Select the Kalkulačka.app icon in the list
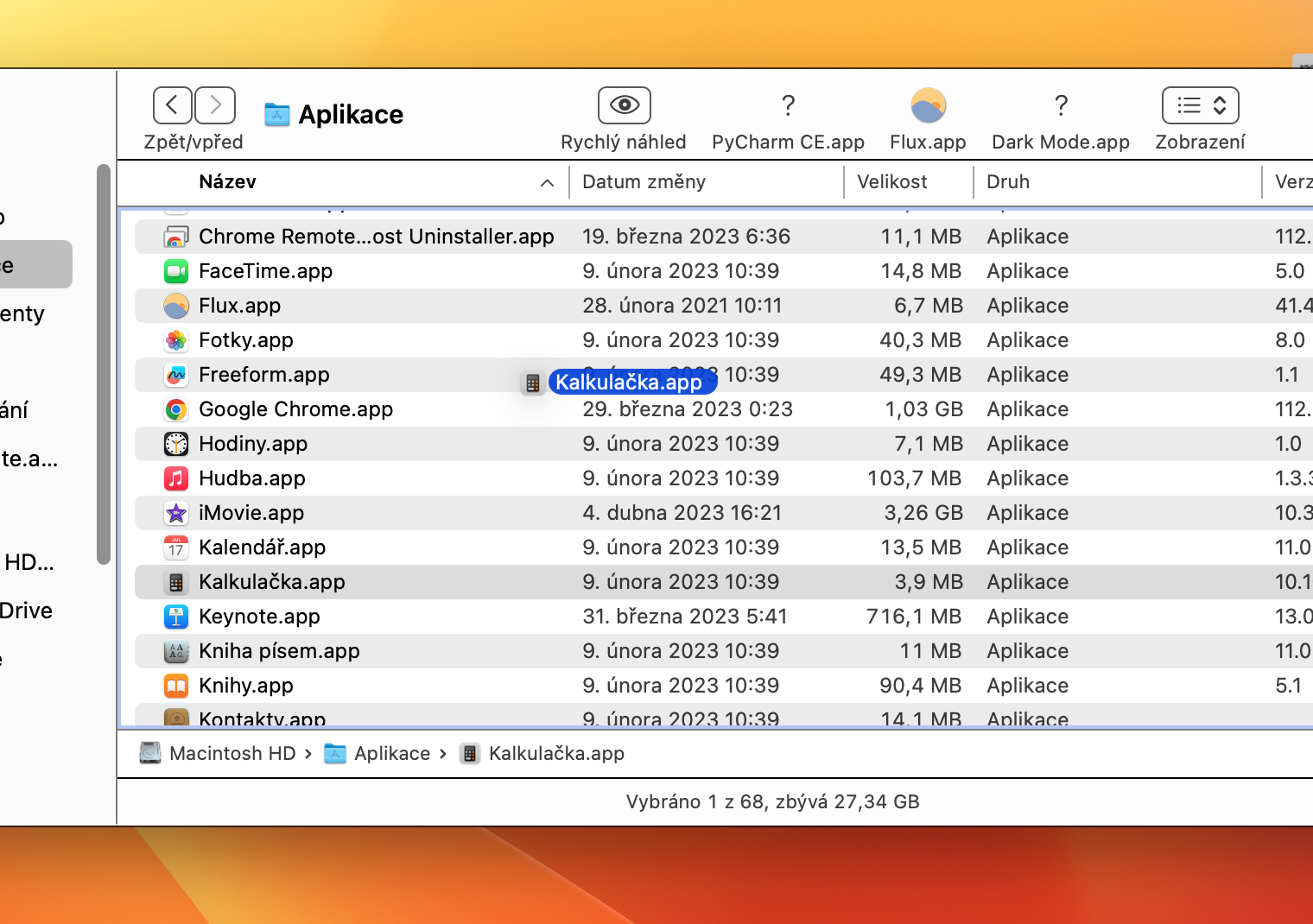This screenshot has width=1313, height=924. tap(176, 582)
